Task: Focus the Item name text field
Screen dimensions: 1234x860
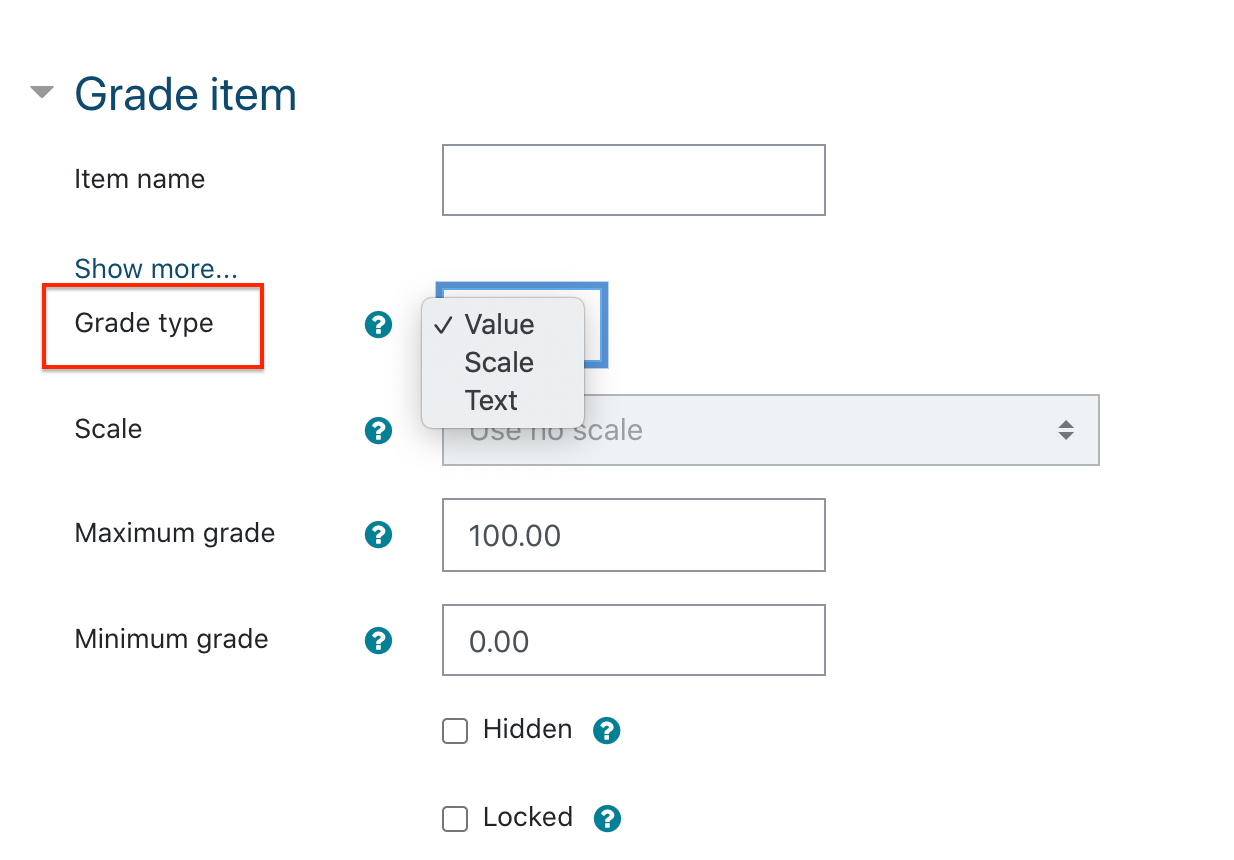Action: tap(634, 180)
